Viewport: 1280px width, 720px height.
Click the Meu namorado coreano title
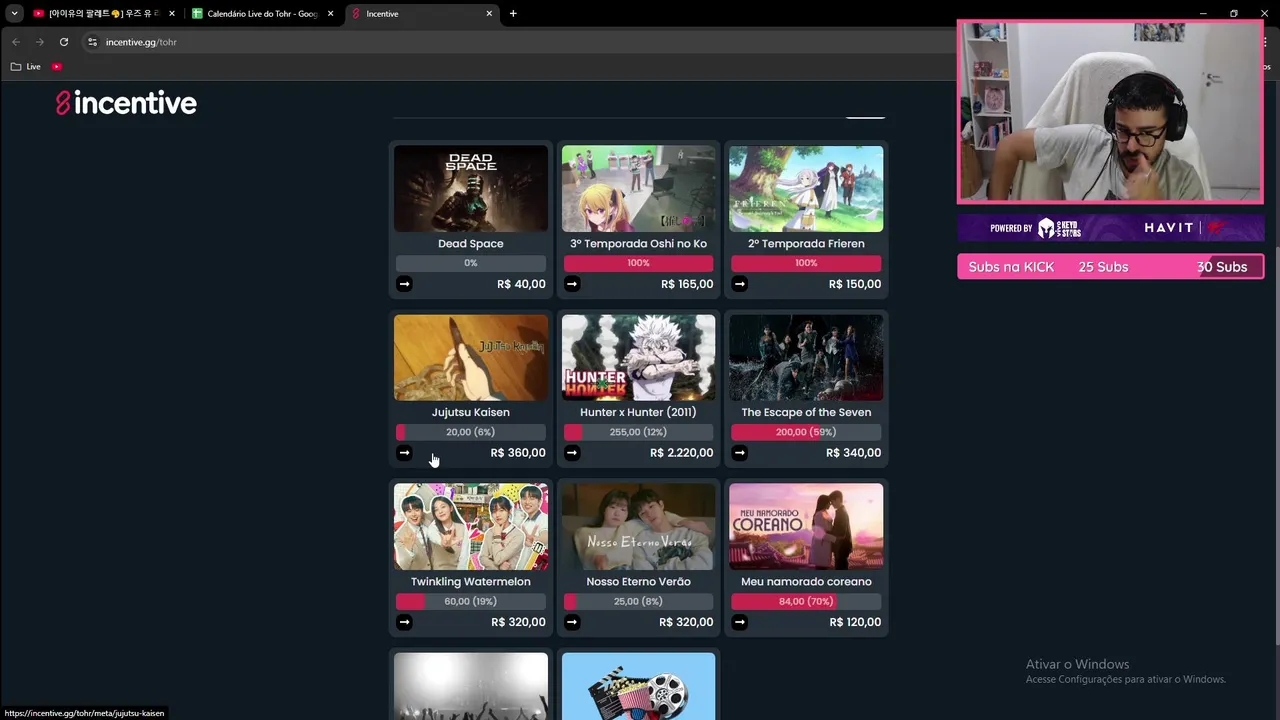click(x=806, y=581)
